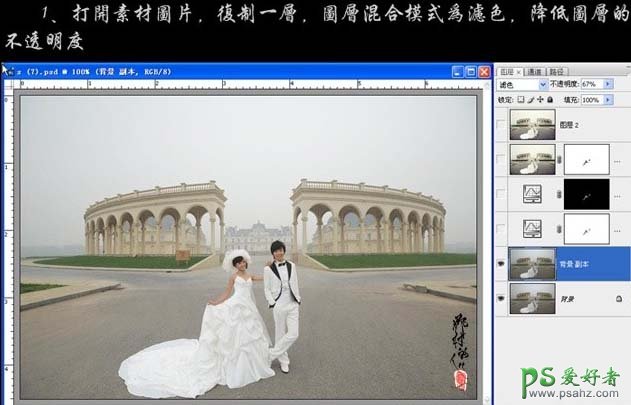Select the black layer mask thumbnail

coord(586,194)
